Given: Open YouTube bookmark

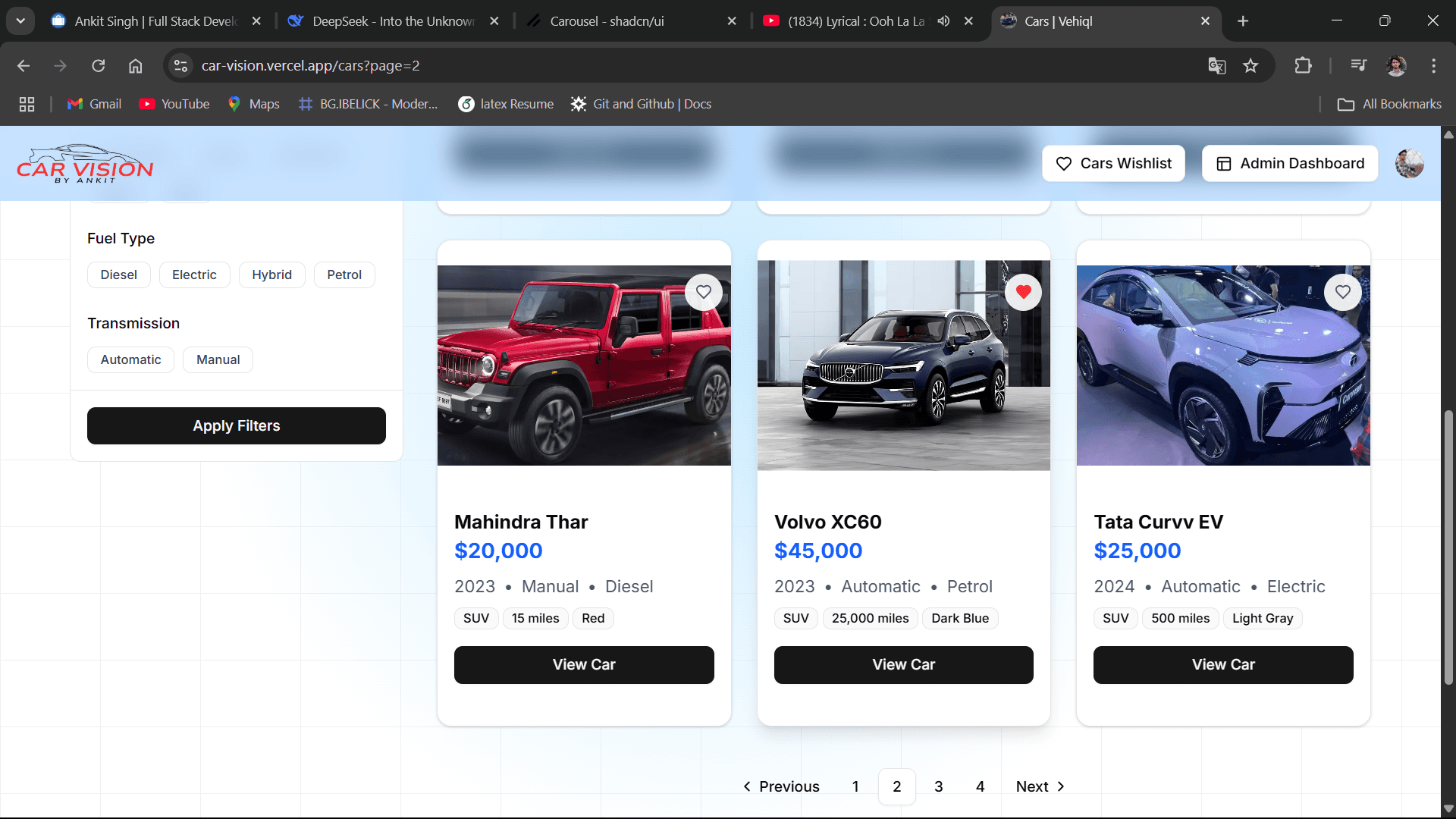Looking at the screenshot, I should pos(174,104).
